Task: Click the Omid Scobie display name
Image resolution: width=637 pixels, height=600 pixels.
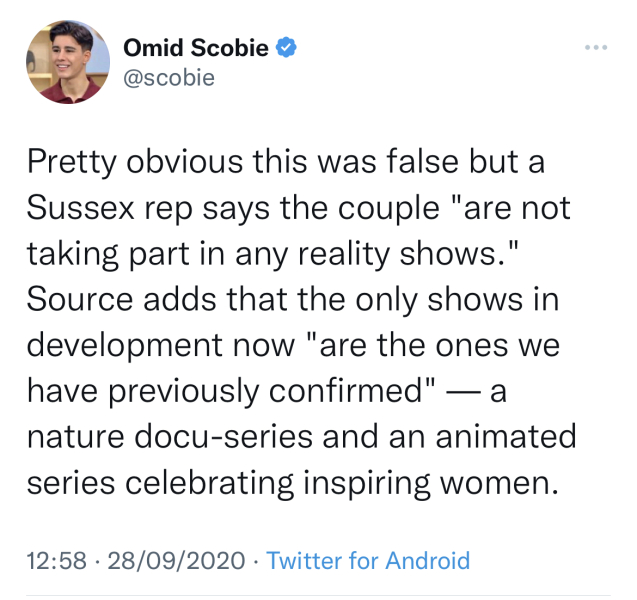Action: (x=195, y=48)
